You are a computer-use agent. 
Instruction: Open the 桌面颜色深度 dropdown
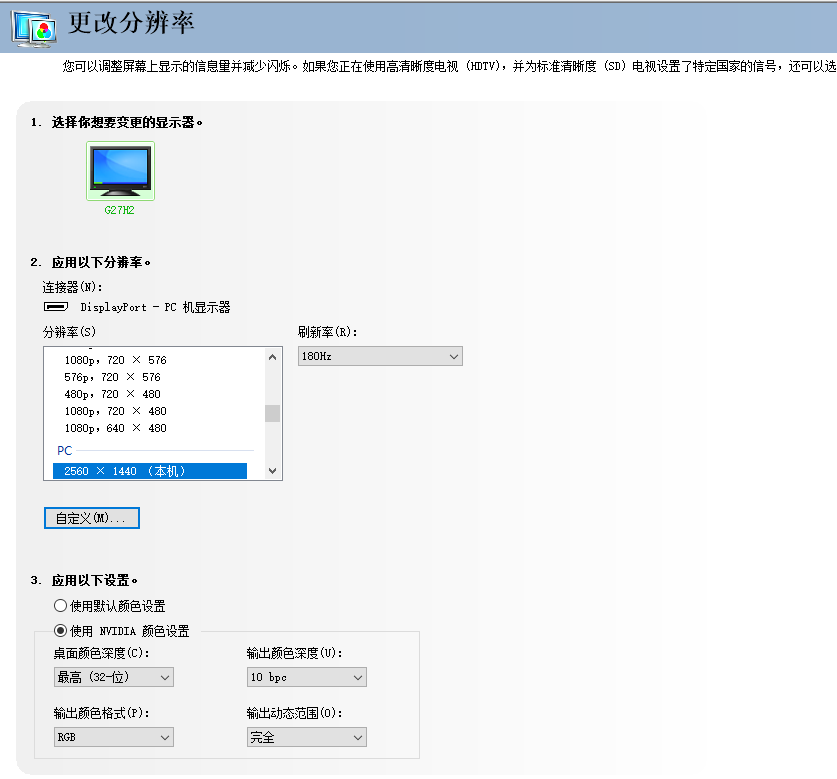tap(113, 677)
